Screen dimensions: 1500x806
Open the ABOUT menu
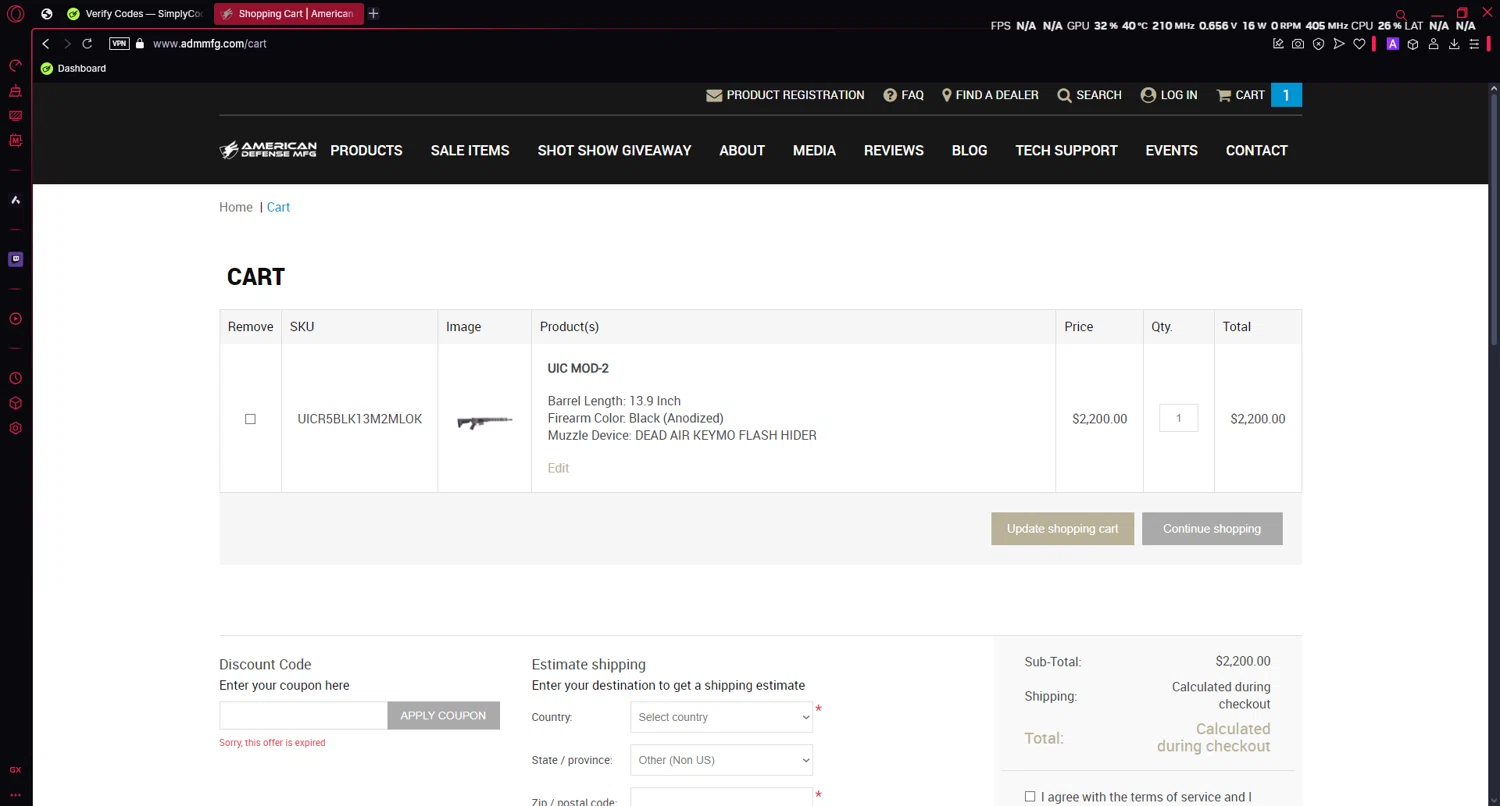click(x=742, y=150)
